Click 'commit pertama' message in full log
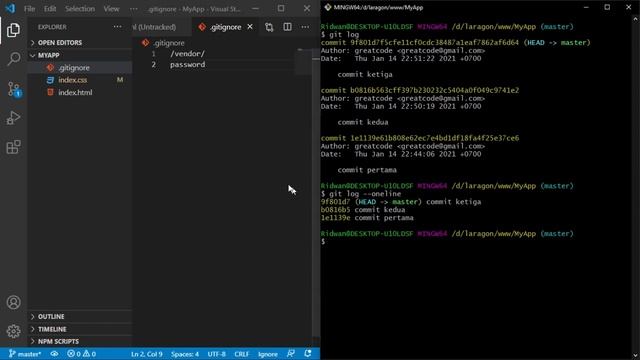This screenshot has height=360, width=640. pos(367,170)
